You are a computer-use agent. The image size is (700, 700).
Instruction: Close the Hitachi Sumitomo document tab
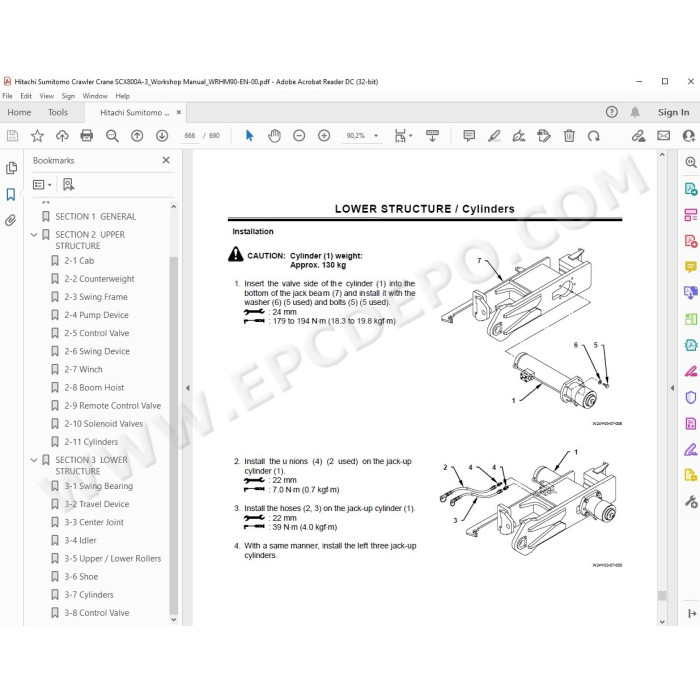[179, 112]
